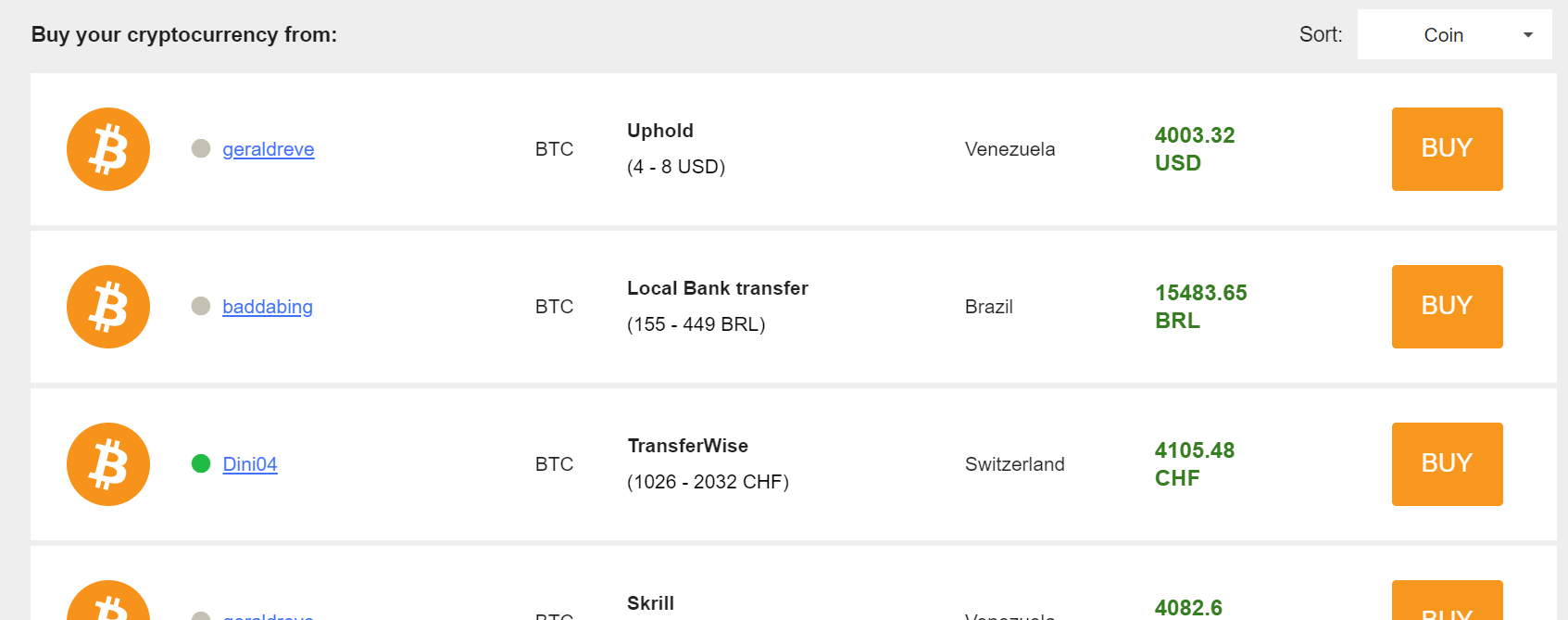Click the Bitcoin logo in geraldreve's Uphold listing
The image size is (1568, 620).
(x=108, y=149)
